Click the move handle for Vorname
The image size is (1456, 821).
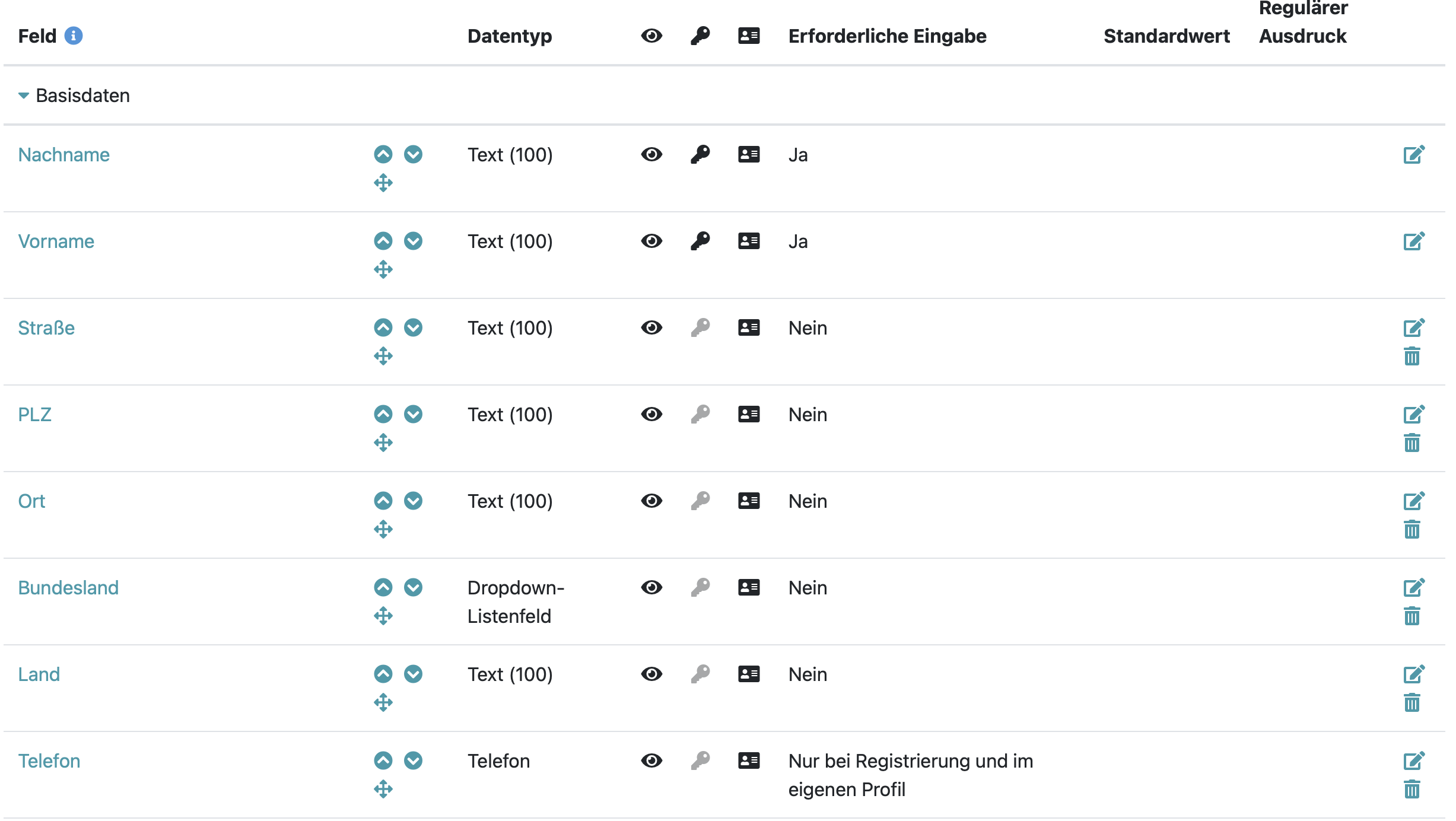click(383, 269)
